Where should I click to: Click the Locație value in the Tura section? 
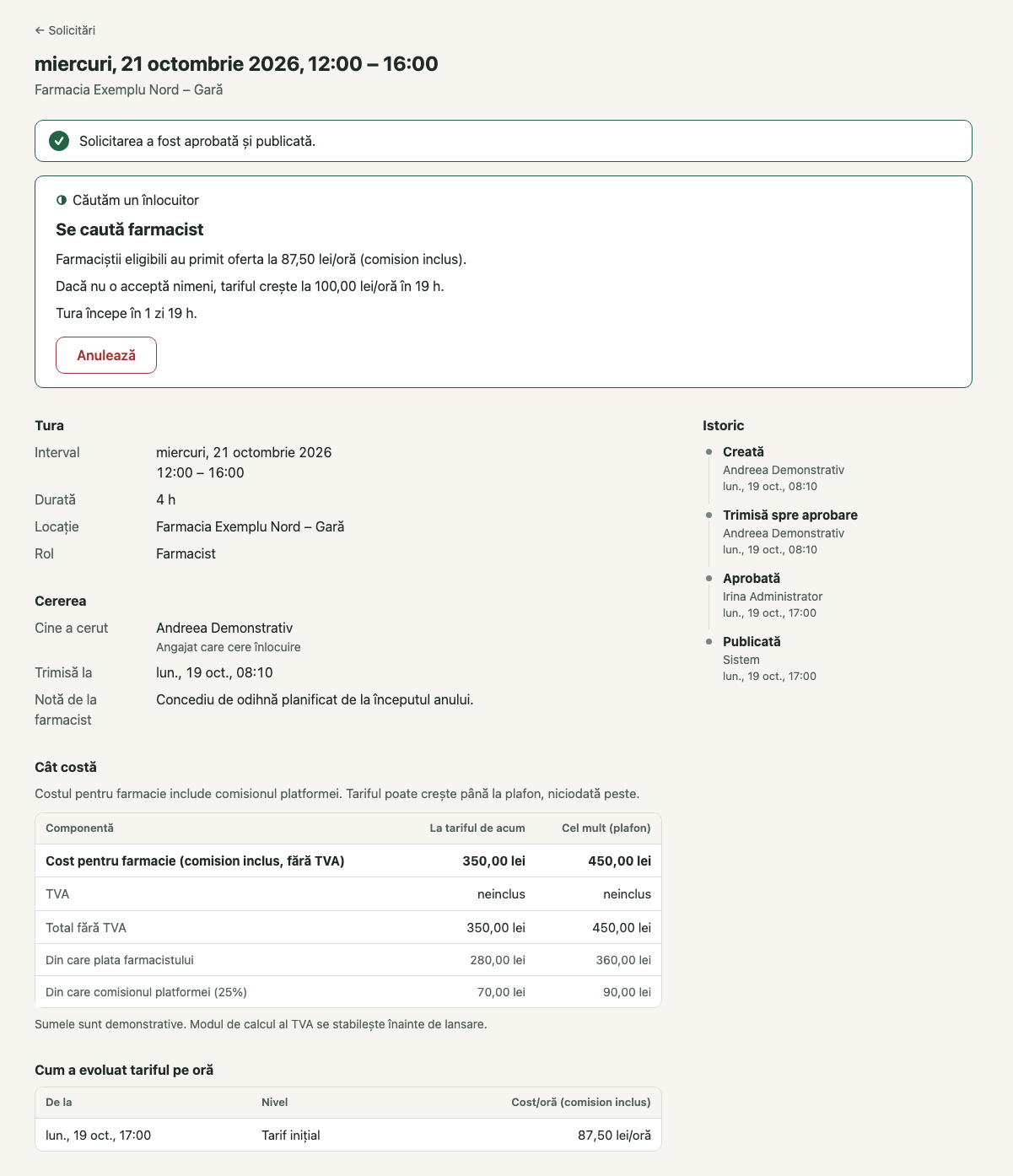[x=251, y=526]
